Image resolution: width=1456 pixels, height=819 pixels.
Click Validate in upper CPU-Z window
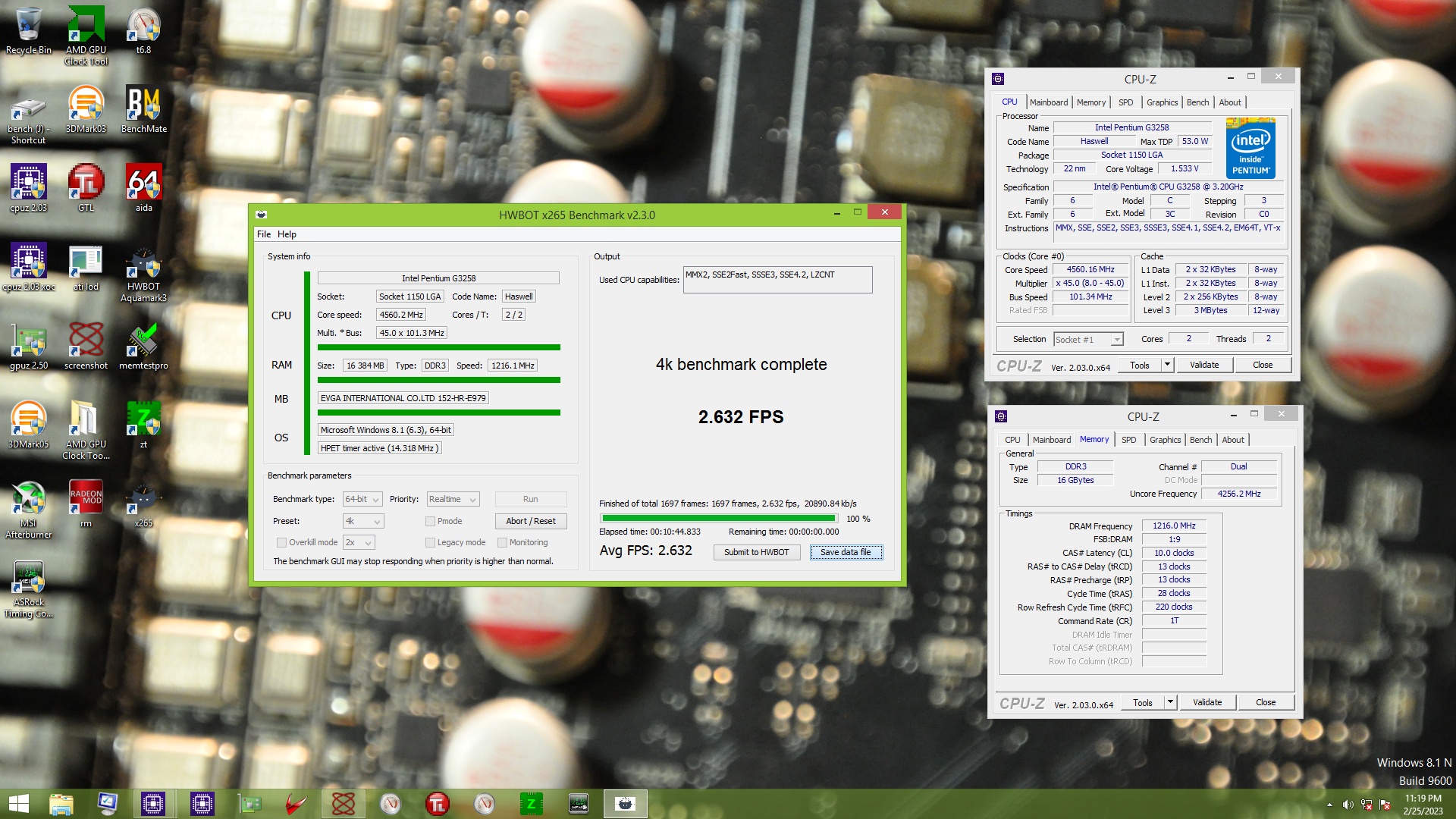tap(1204, 365)
